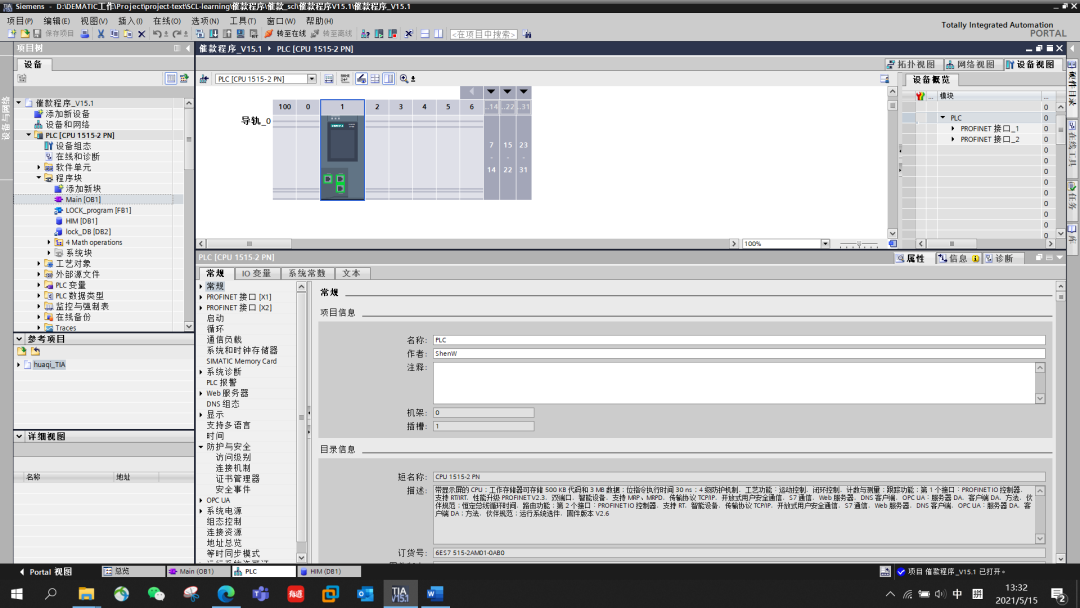Click the binoculars search icon
The image size is (1080, 608).
click(527, 34)
